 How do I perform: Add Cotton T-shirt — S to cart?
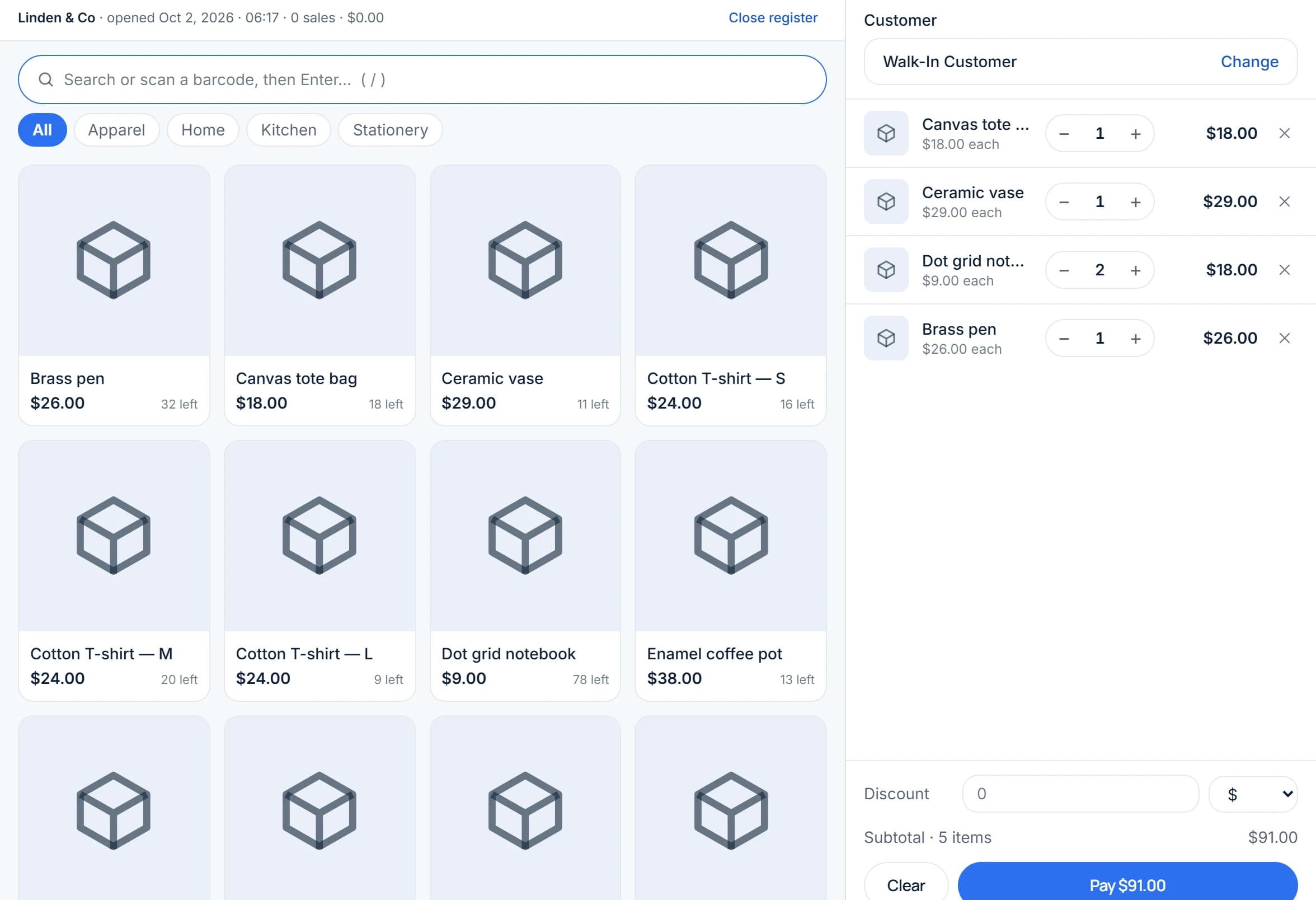[x=731, y=295]
